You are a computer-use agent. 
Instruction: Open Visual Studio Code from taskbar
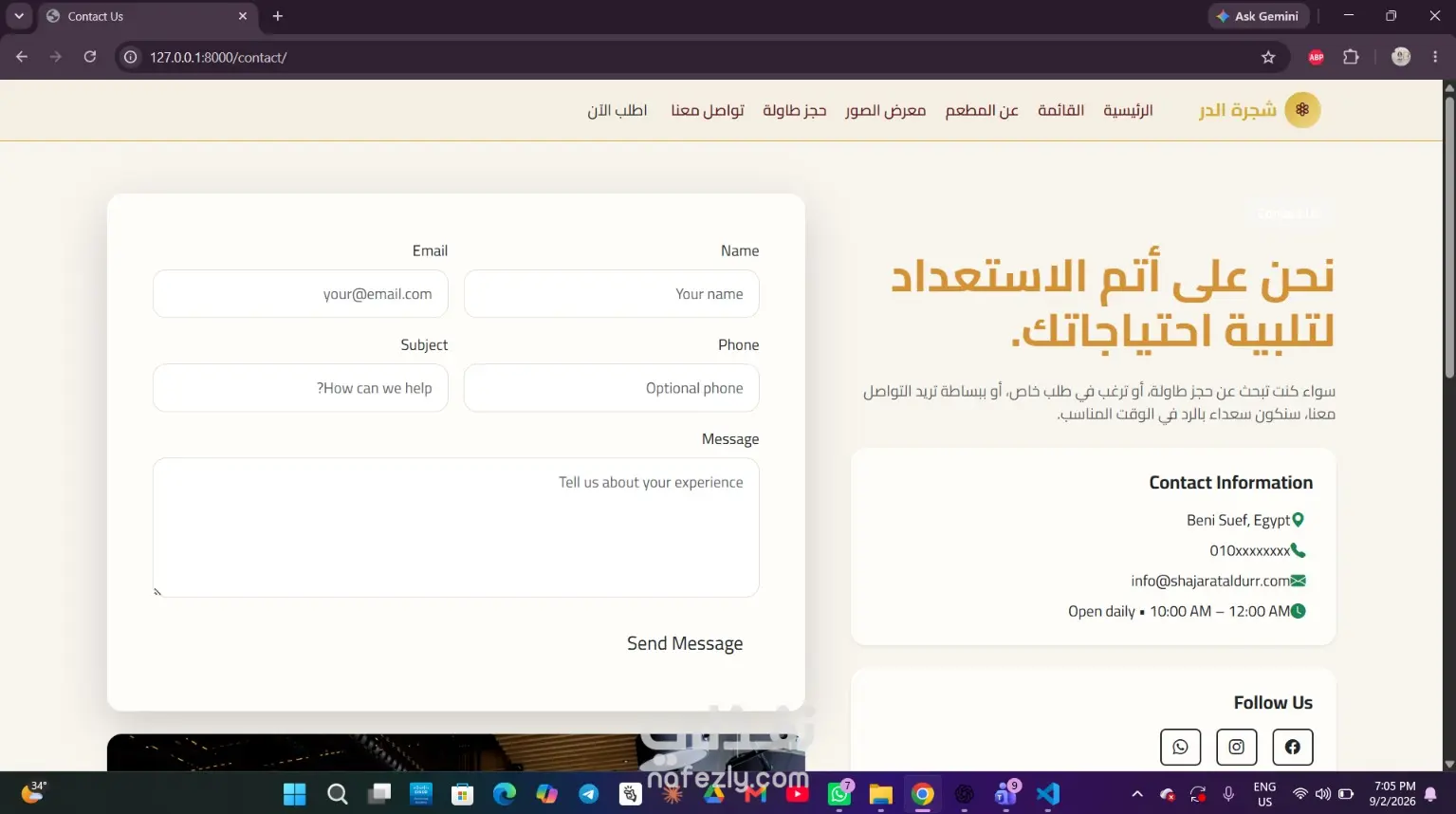(x=1048, y=794)
